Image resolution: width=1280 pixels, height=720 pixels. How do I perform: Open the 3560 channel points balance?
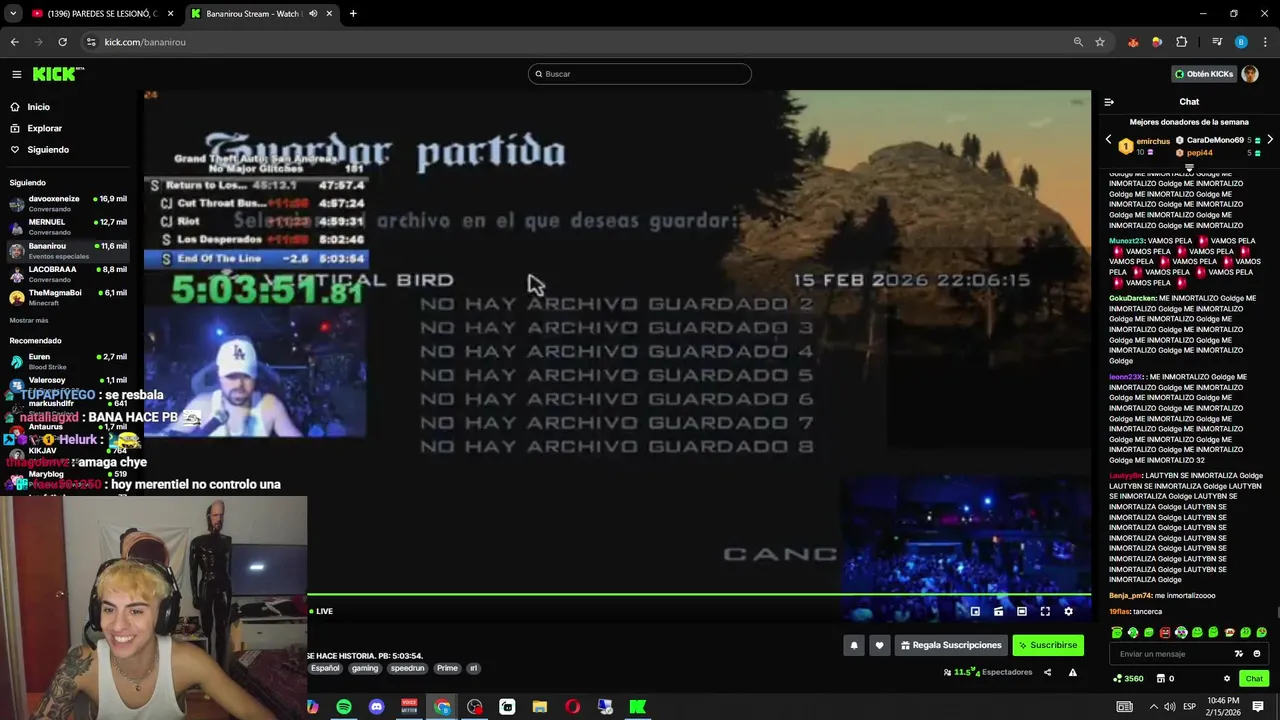point(1128,678)
